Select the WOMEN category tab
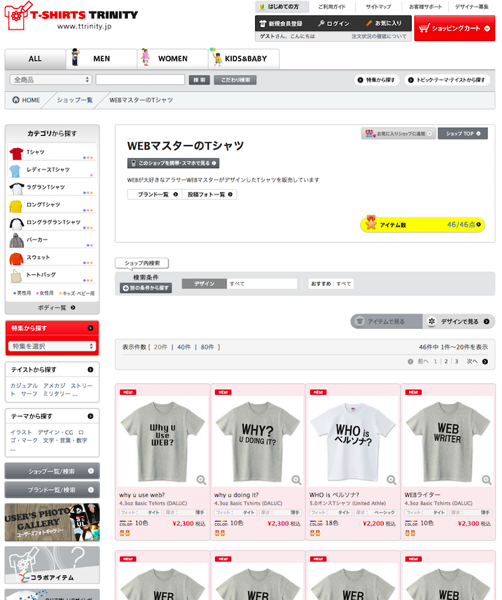Viewport: 502px width, 600px height. pyautogui.click(x=173, y=59)
